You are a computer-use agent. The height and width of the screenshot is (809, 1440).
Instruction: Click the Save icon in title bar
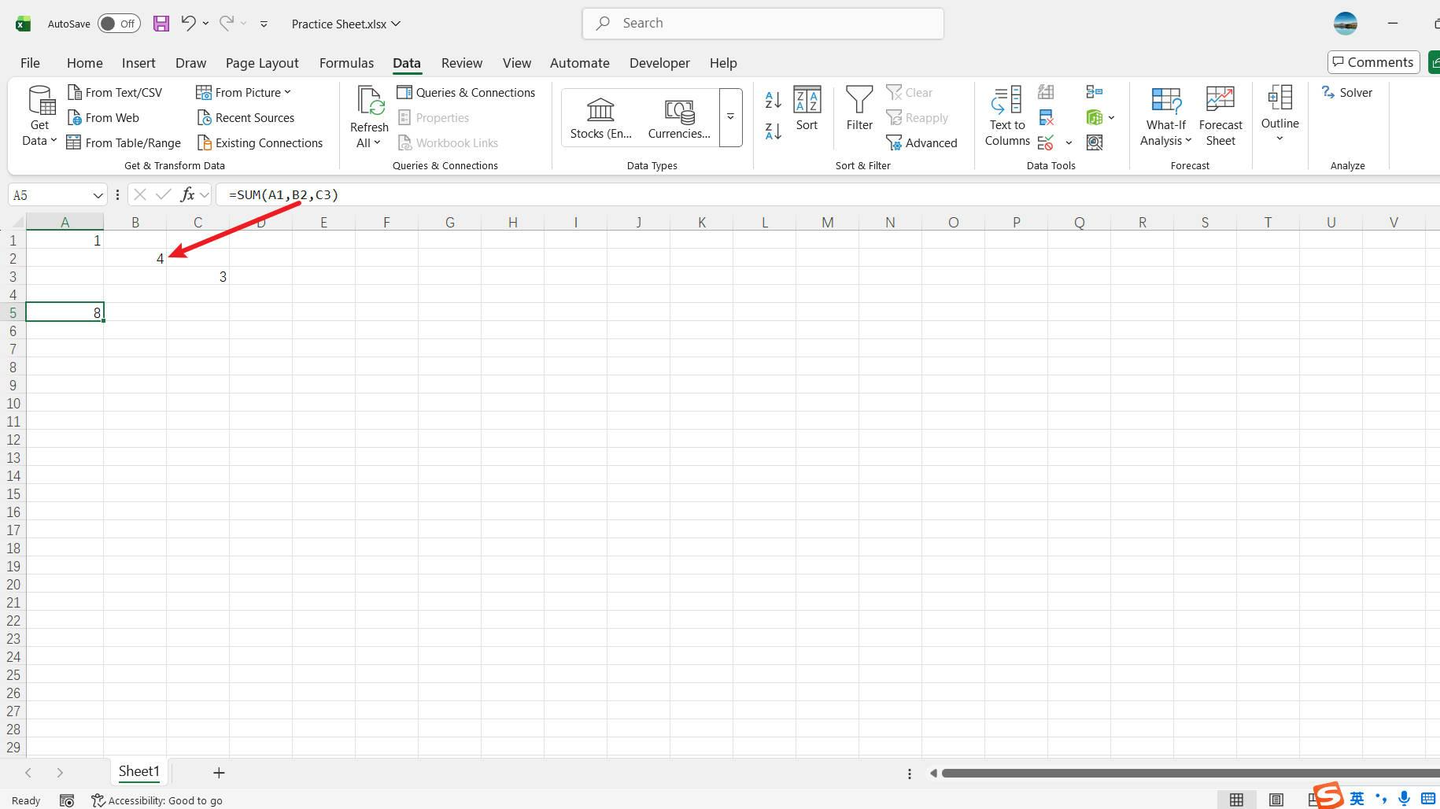[x=161, y=23]
